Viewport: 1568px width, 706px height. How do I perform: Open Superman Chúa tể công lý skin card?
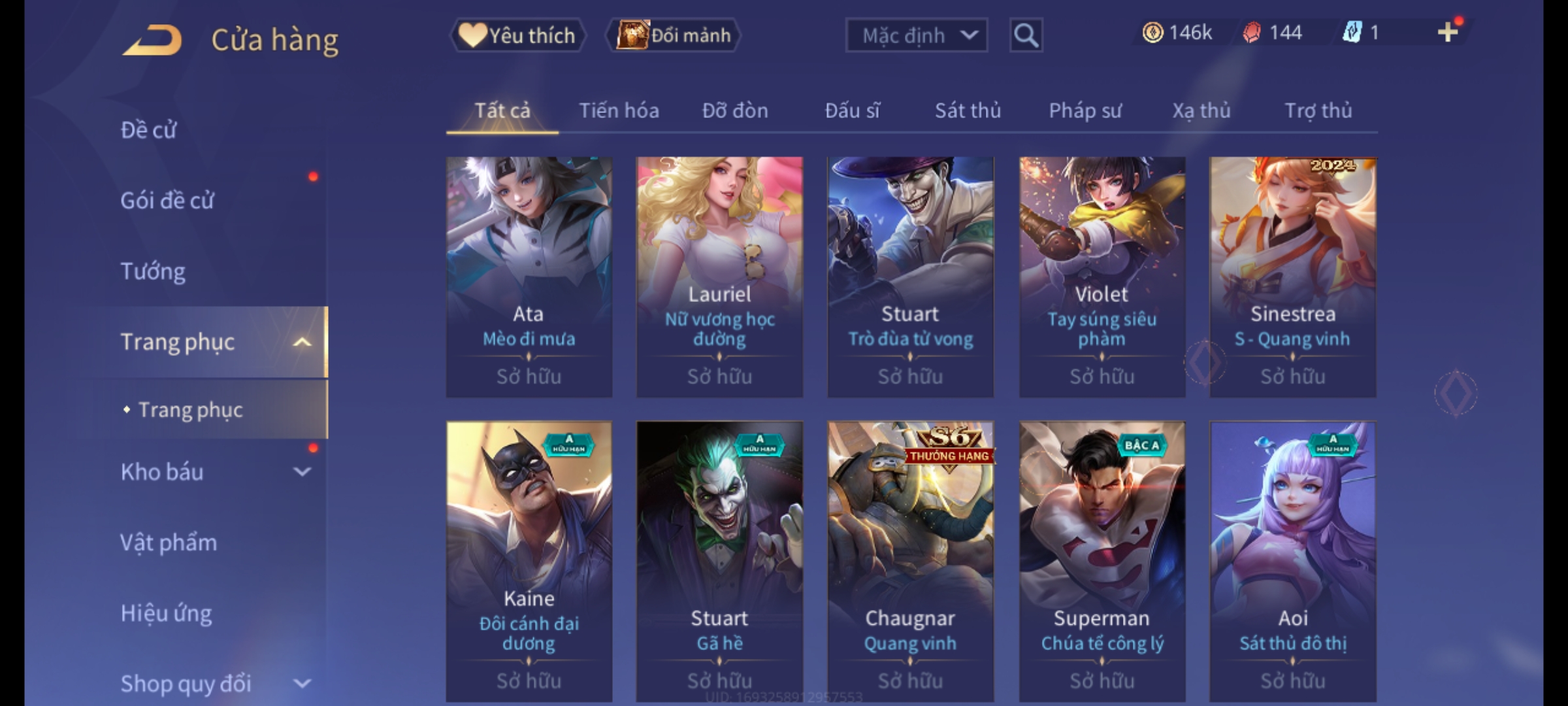coord(1102,562)
